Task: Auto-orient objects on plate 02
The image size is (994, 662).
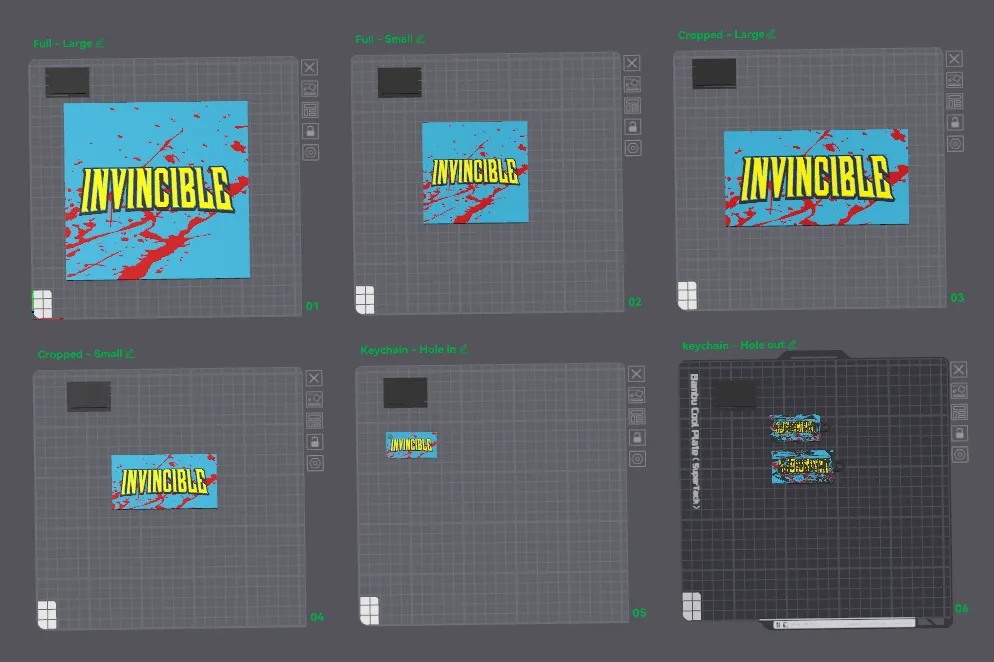Action: (632, 84)
